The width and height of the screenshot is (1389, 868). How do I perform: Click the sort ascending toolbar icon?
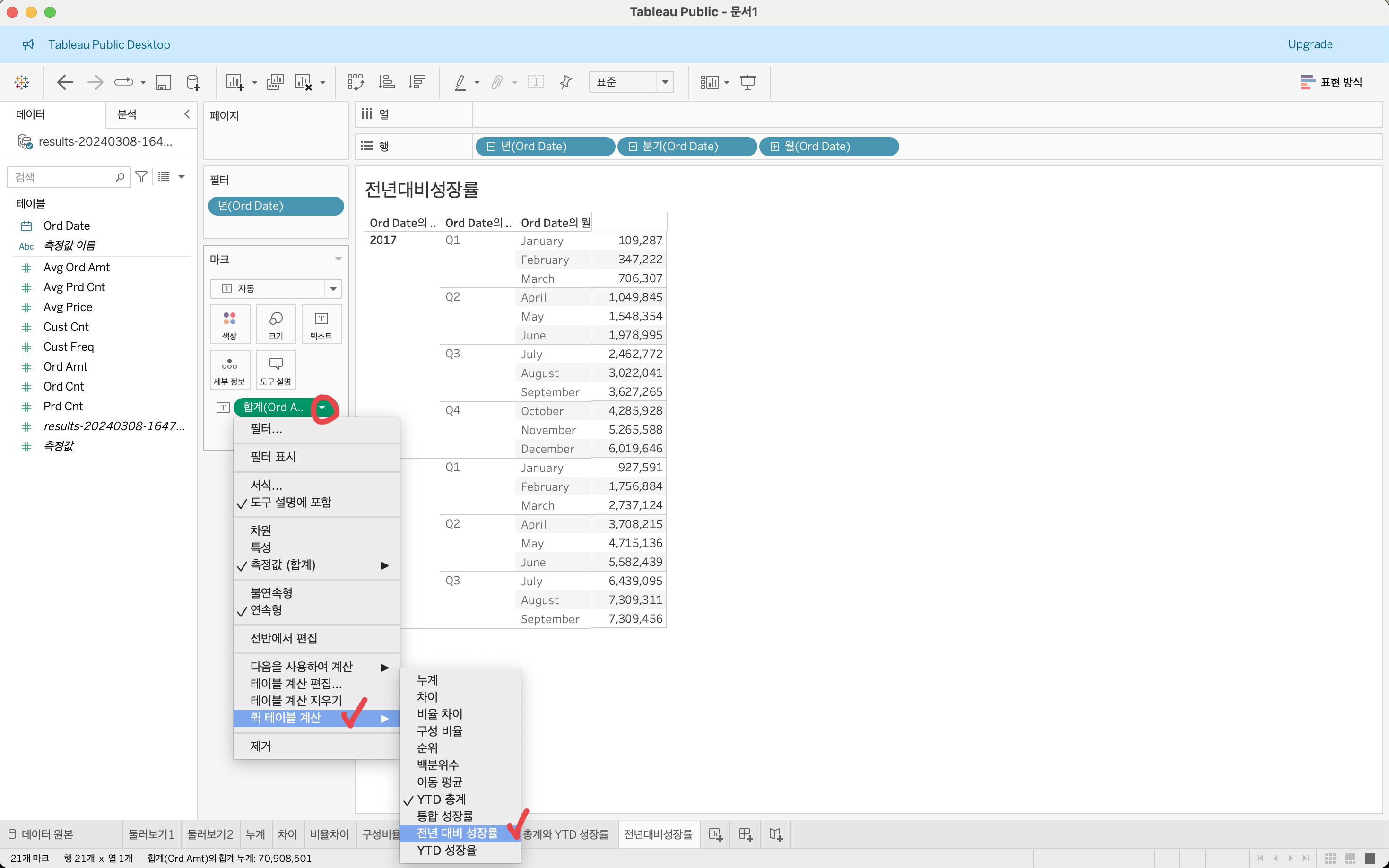point(386,82)
